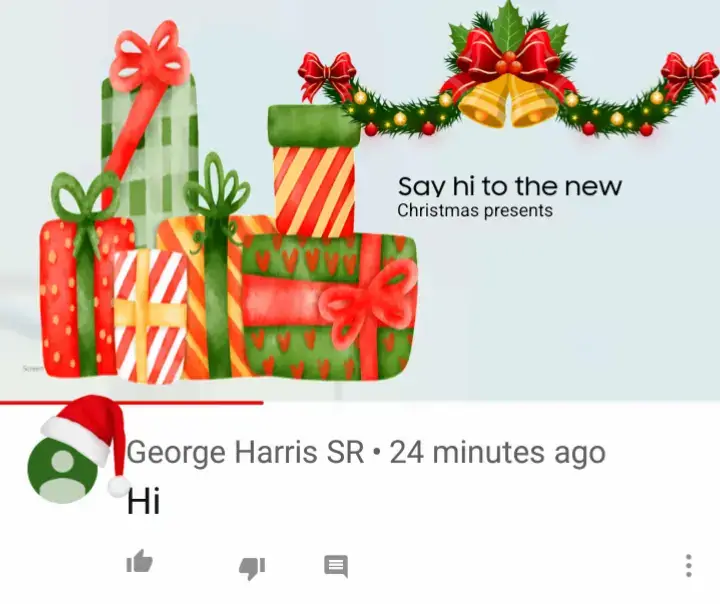Click the left red bow on the garland
Image resolution: width=720 pixels, height=604 pixels.
tap(327, 76)
